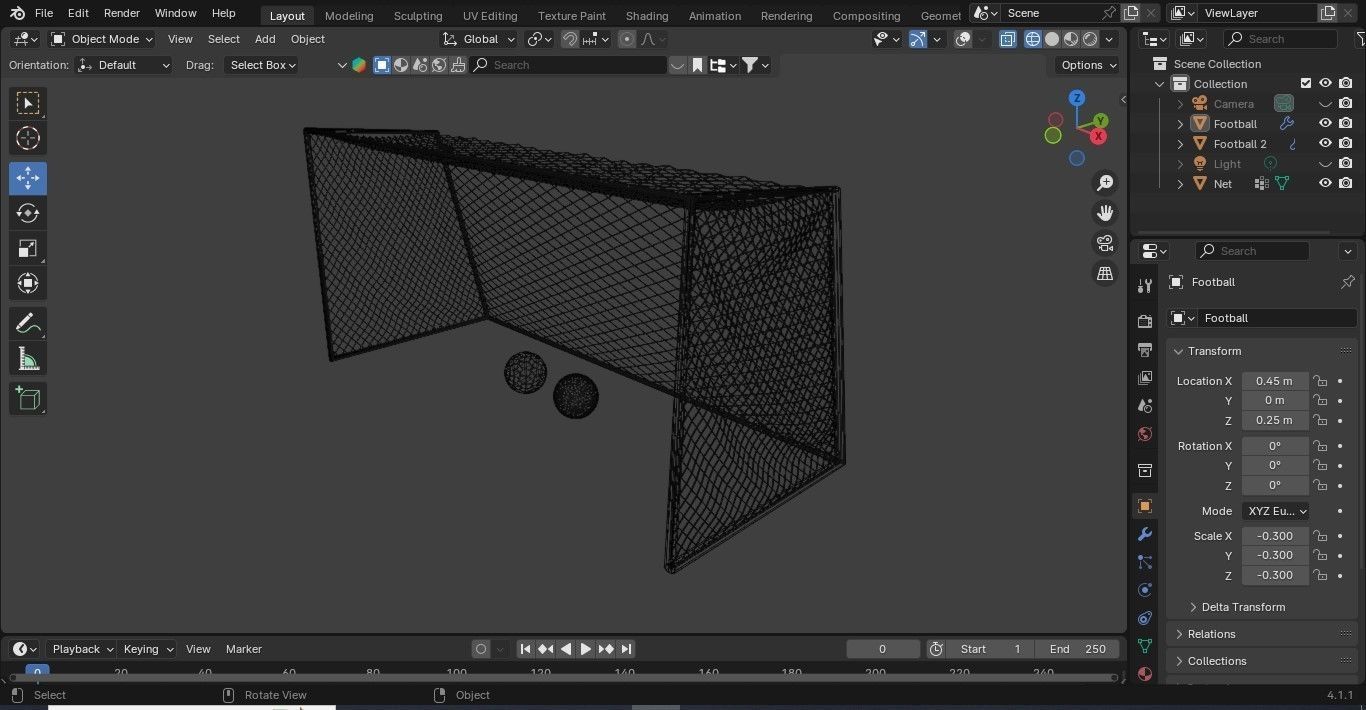Image resolution: width=1366 pixels, height=710 pixels.
Task: Activate the Transform tool
Action: click(x=28, y=283)
